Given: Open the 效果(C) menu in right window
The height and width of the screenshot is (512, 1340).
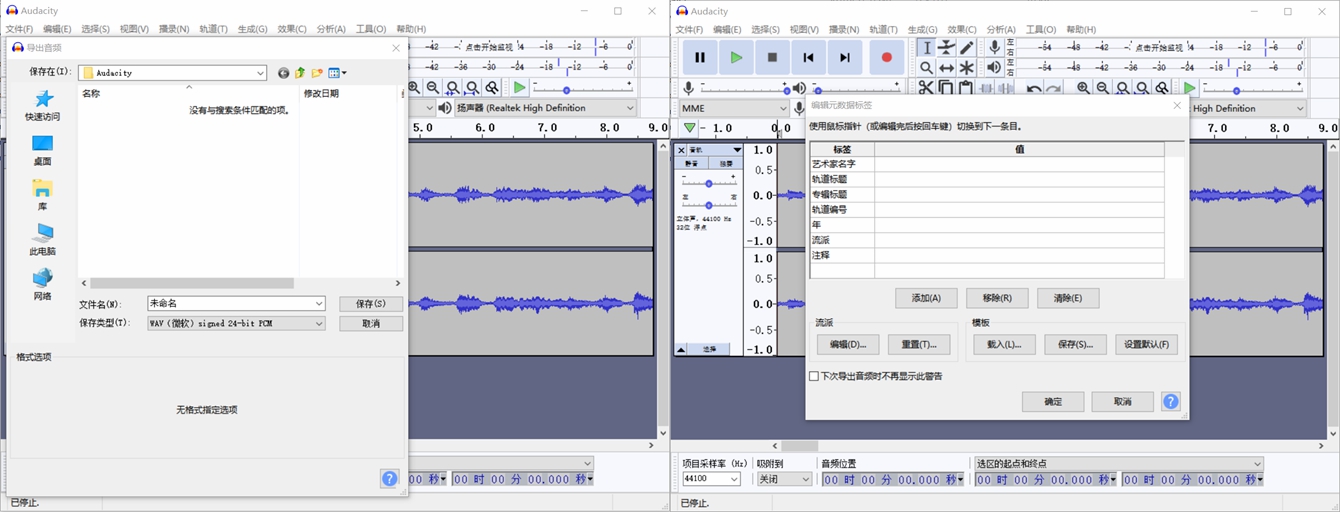Looking at the screenshot, I should [961, 29].
